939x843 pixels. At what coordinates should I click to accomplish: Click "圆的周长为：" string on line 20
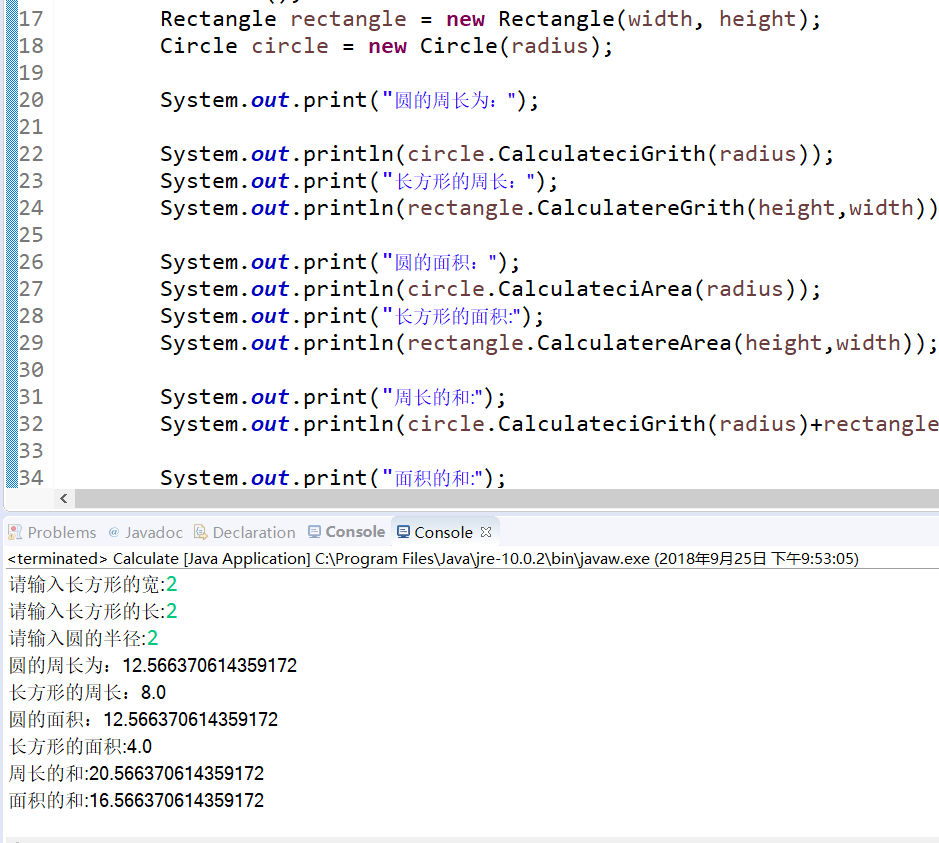pyautogui.click(x=449, y=100)
